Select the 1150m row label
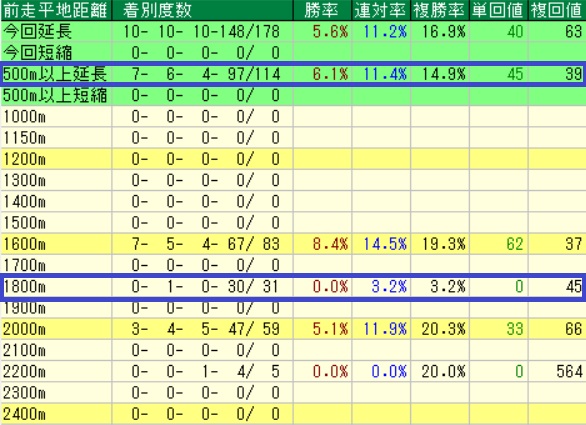586x425 pixels. pos(24,138)
